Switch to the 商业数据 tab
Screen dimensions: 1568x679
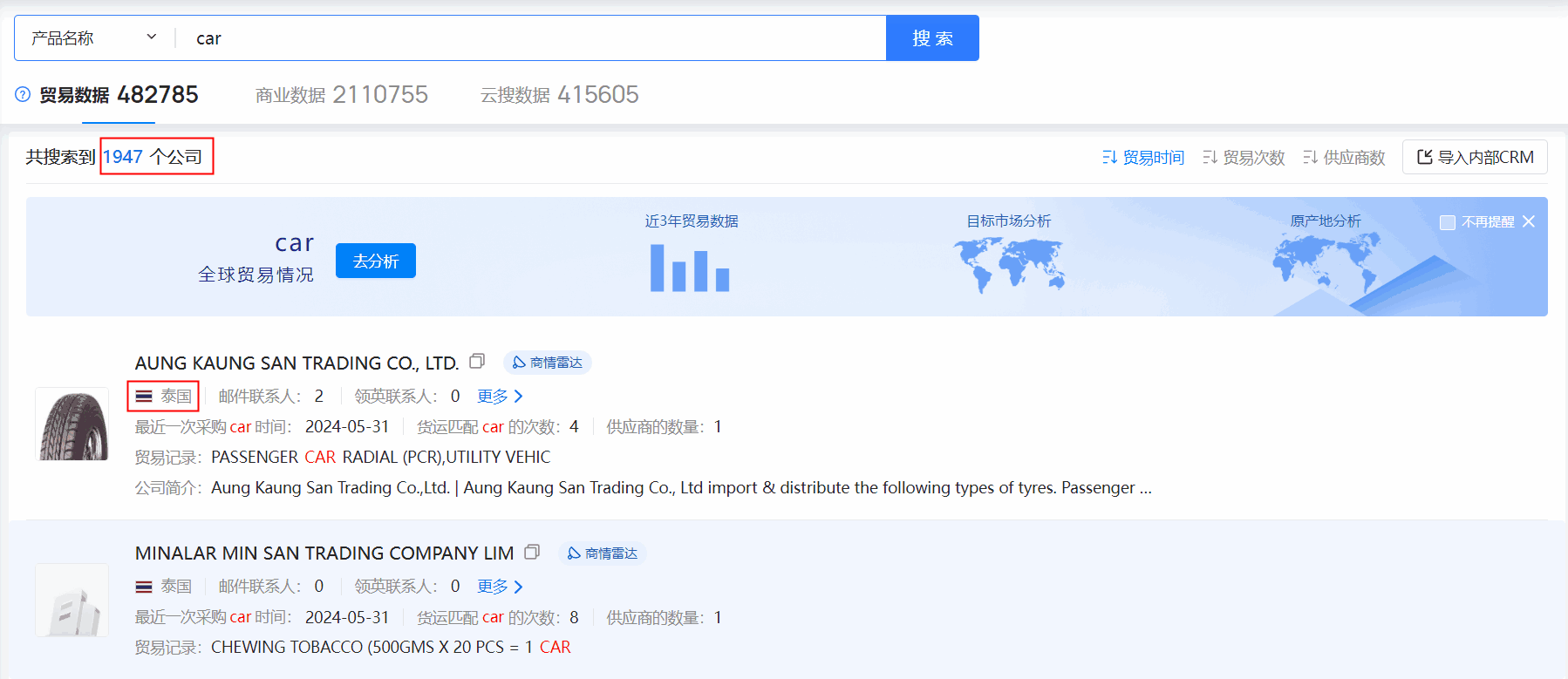[341, 95]
